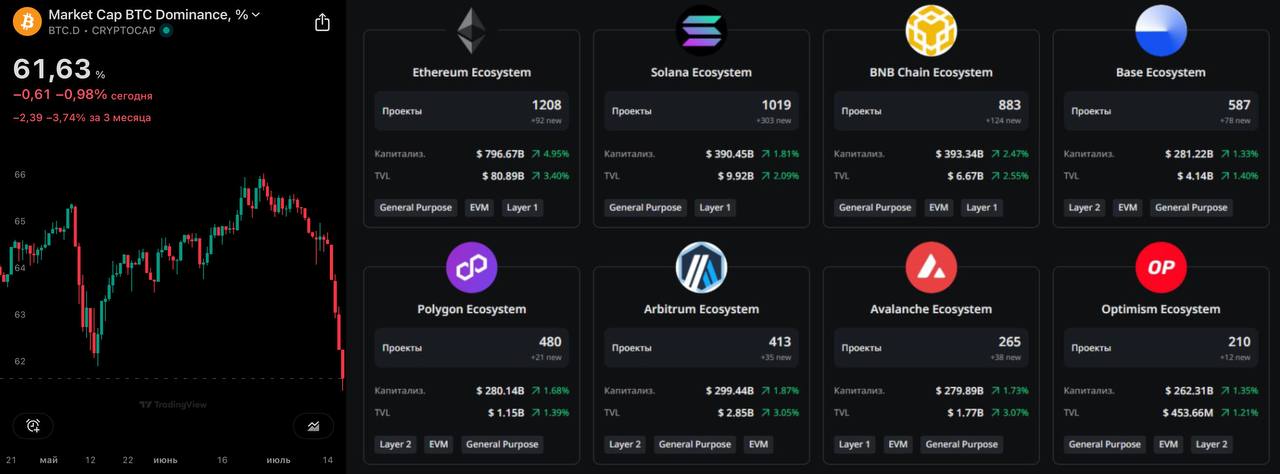Click the Arbitrum logo

pyautogui.click(x=701, y=268)
